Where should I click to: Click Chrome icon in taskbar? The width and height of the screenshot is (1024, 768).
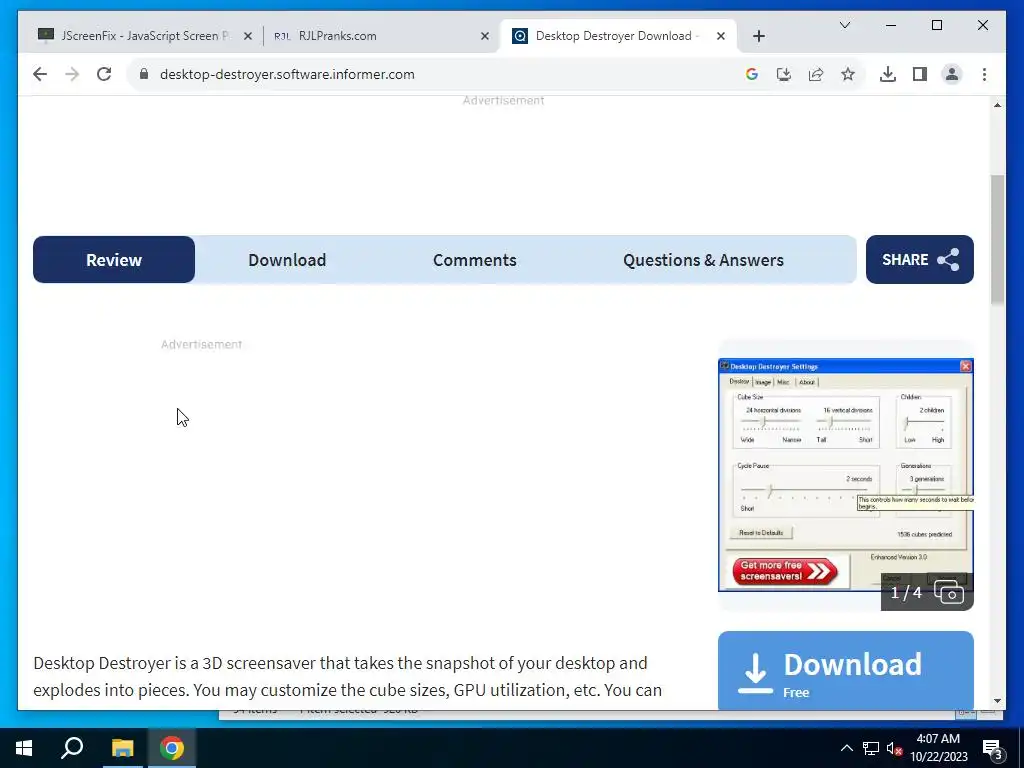coord(172,748)
